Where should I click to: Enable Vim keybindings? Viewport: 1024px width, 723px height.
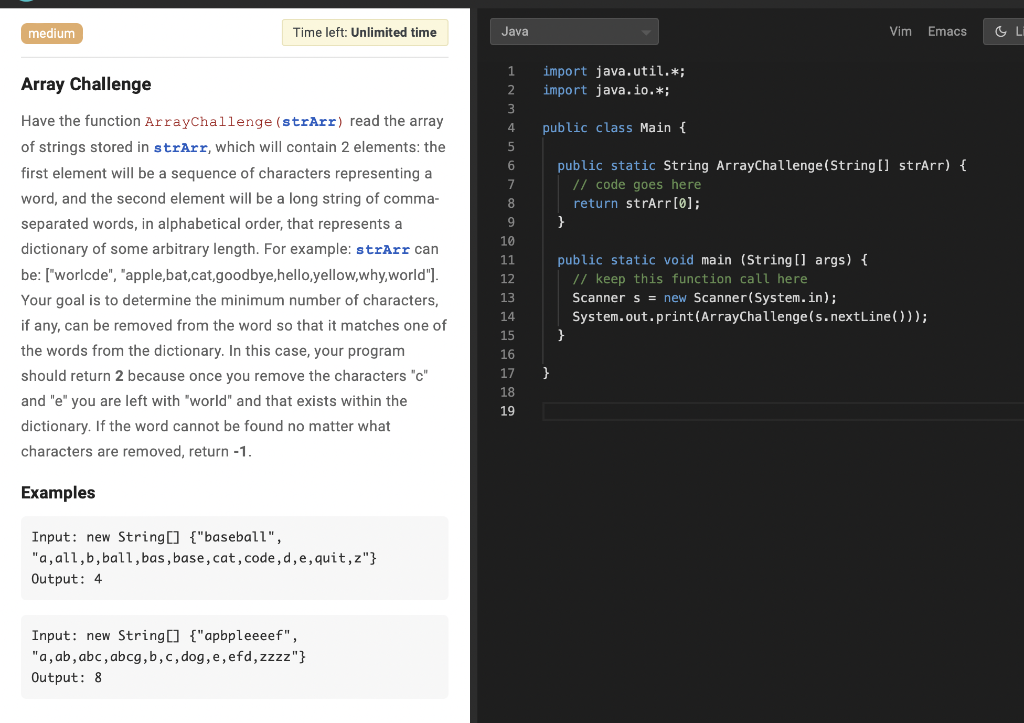[x=900, y=31]
